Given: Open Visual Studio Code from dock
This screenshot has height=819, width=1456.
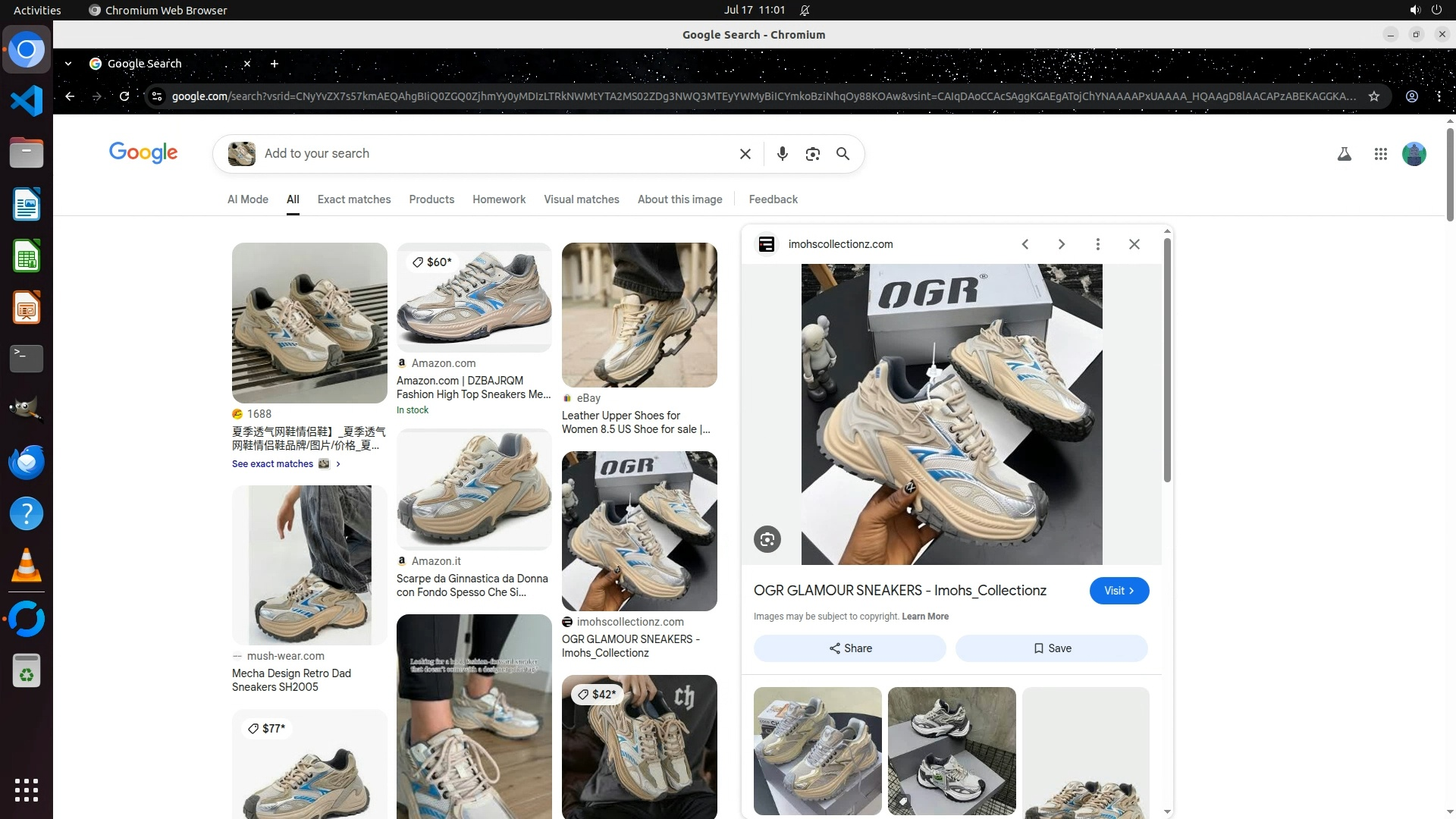Looking at the screenshot, I should [27, 101].
